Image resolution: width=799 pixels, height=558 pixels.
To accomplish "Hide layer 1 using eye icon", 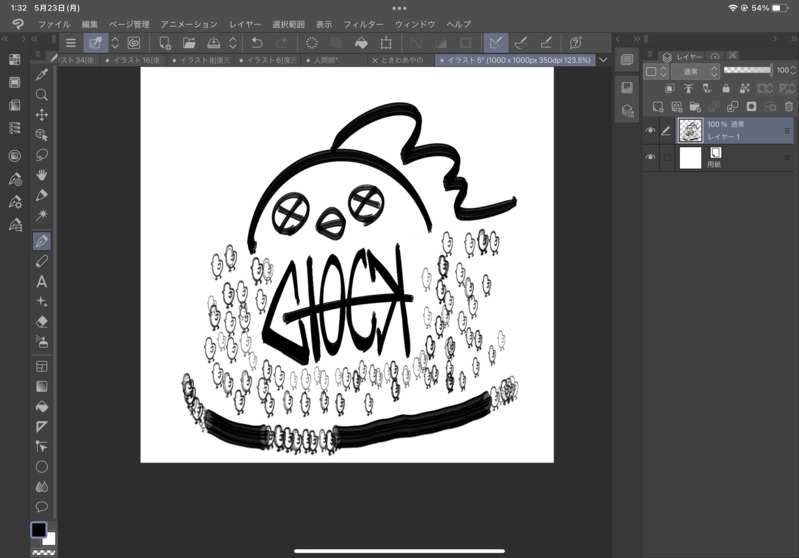I will click(x=650, y=130).
